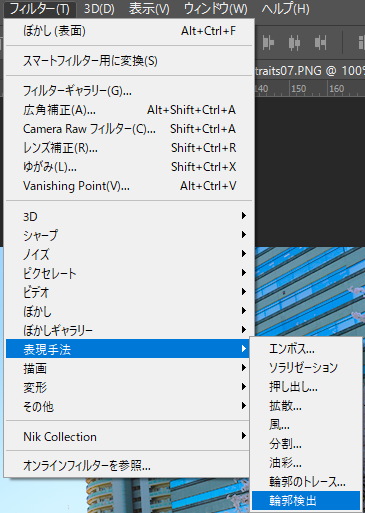Open the ウィンドウ(W) menu
Screen dimensions: 365x513
tap(216, 9)
